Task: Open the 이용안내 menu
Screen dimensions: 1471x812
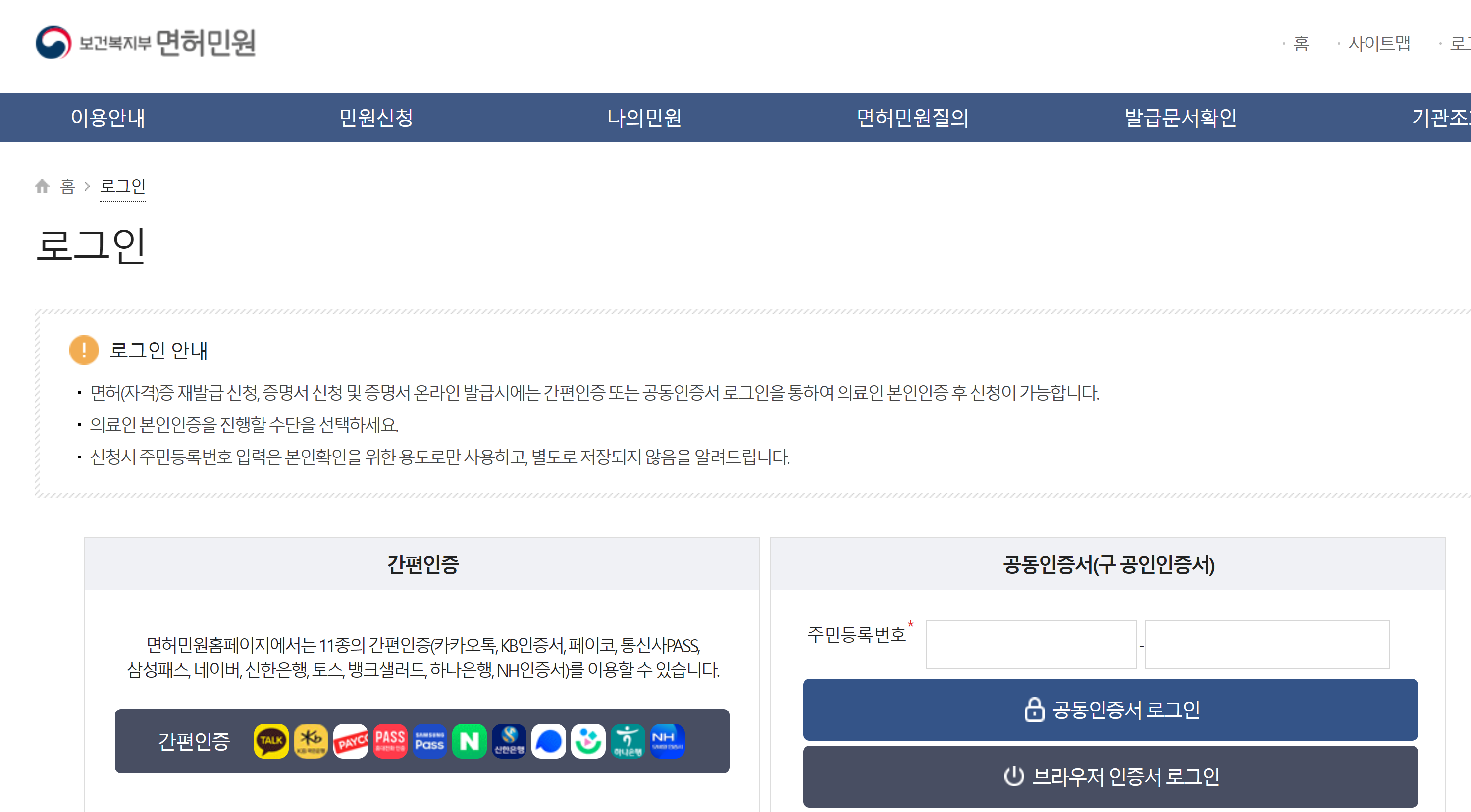Action: tap(108, 118)
